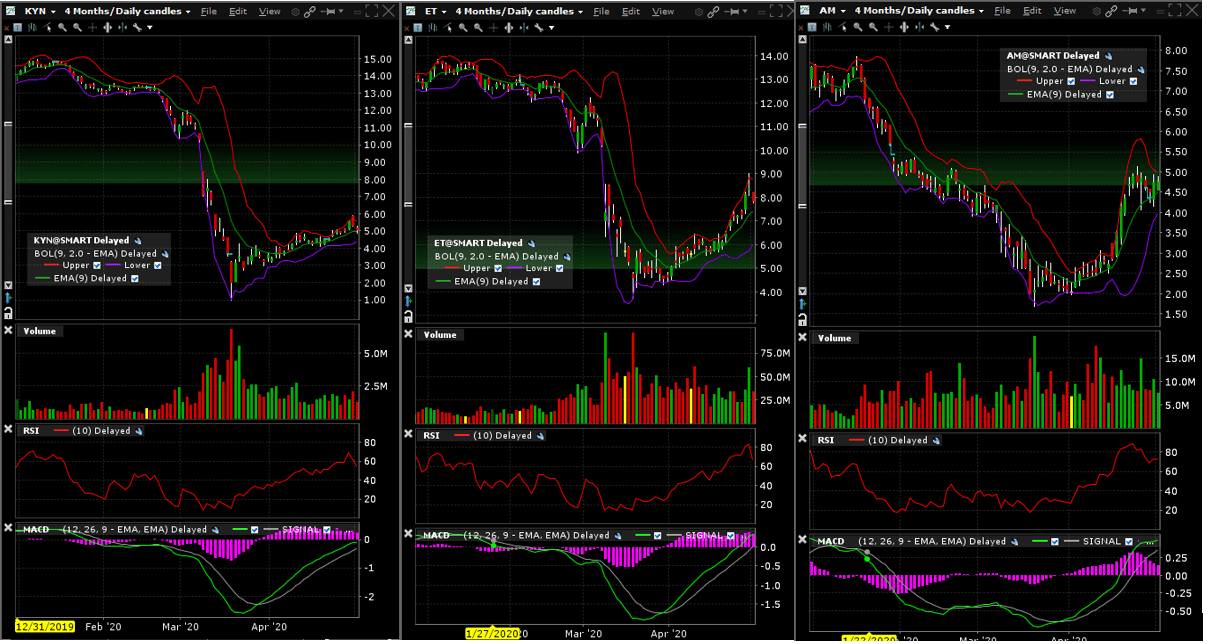The height and width of the screenshot is (644, 1207).
Task: Uncheck the Upper band checkbox in ET legend
Action: pyautogui.click(x=498, y=268)
